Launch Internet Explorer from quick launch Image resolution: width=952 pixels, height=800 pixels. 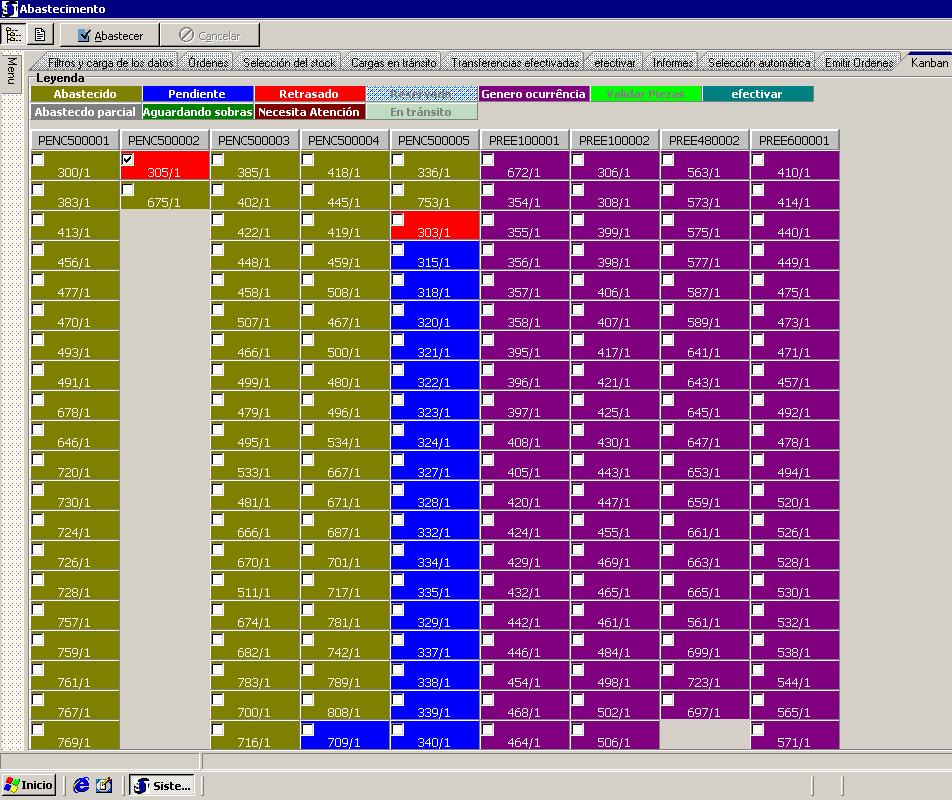pos(81,785)
